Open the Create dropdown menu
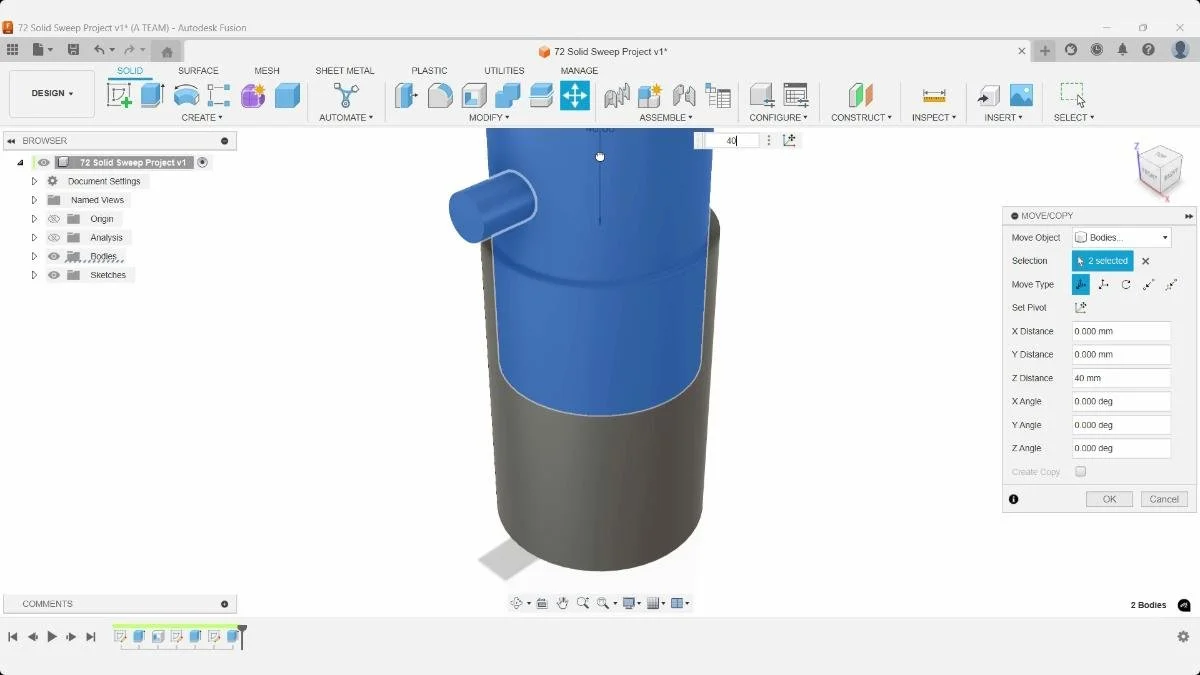The width and height of the screenshot is (1200, 675). [x=202, y=118]
